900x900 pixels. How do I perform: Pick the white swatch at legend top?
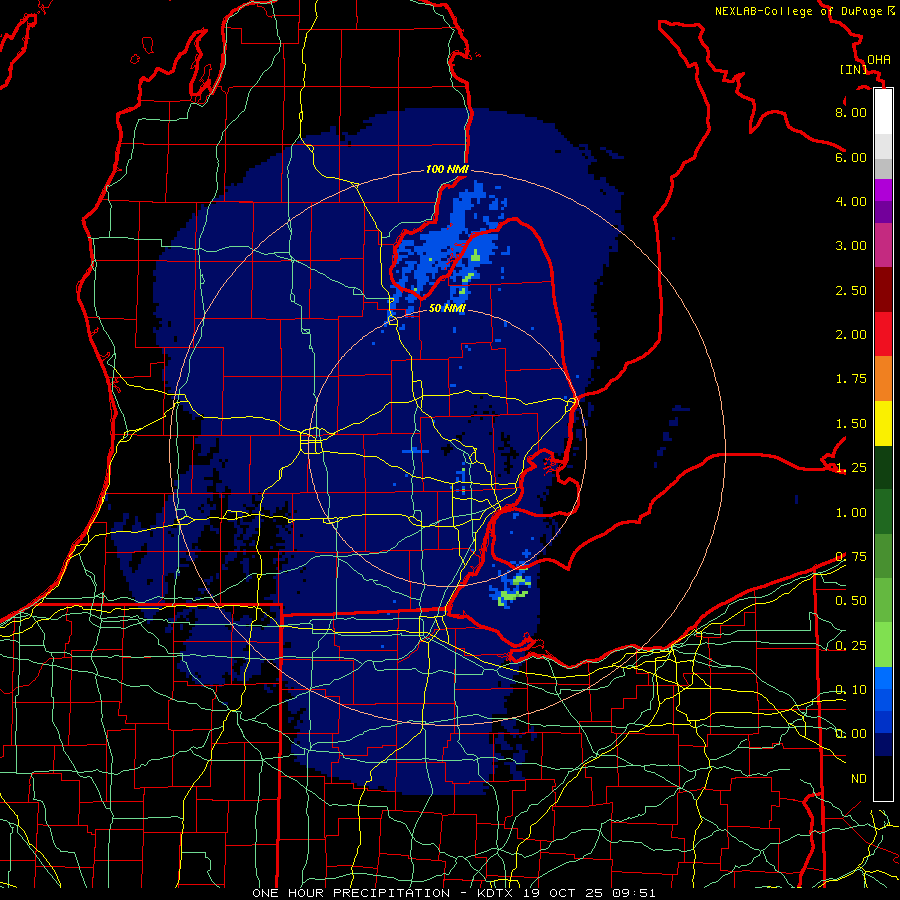pos(883,112)
